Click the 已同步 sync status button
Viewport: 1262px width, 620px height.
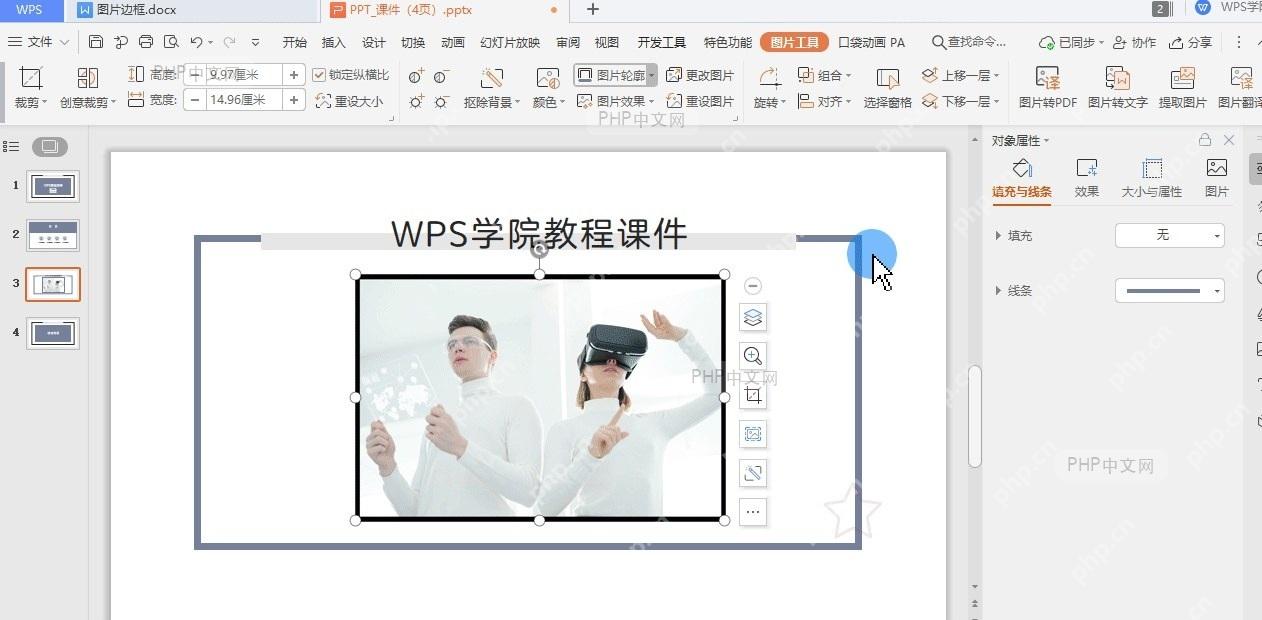pyautogui.click(x=1072, y=42)
